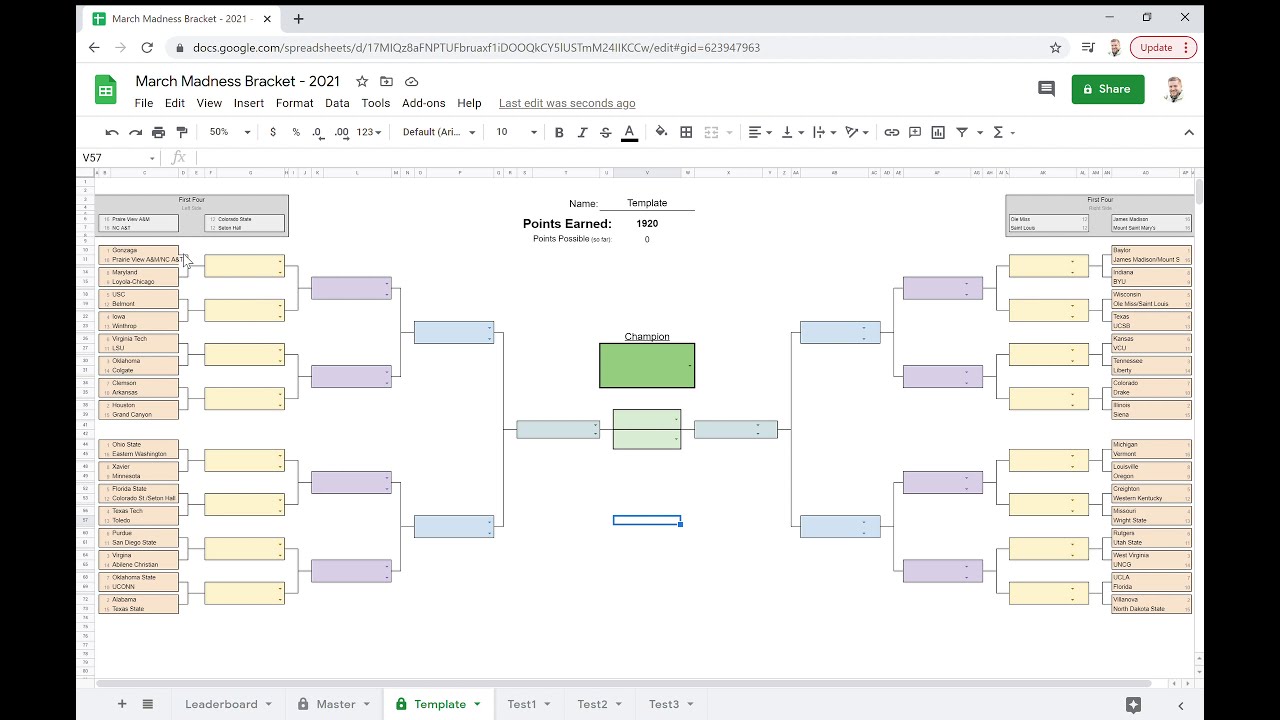Hide the menus with collapse chevron

click(1189, 132)
